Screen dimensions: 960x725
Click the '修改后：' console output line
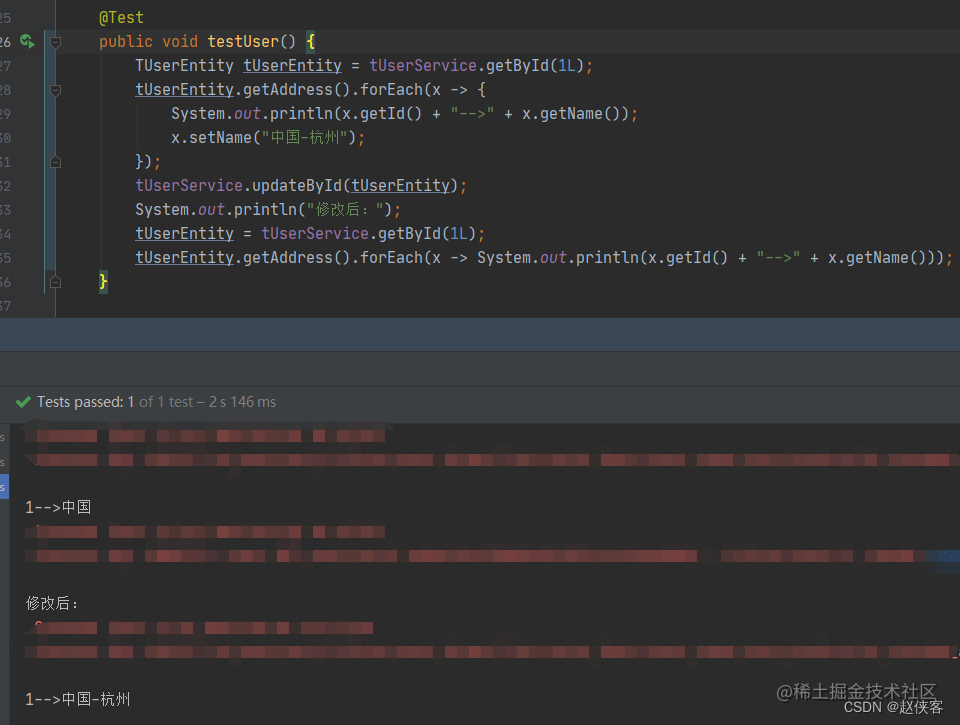point(52,603)
